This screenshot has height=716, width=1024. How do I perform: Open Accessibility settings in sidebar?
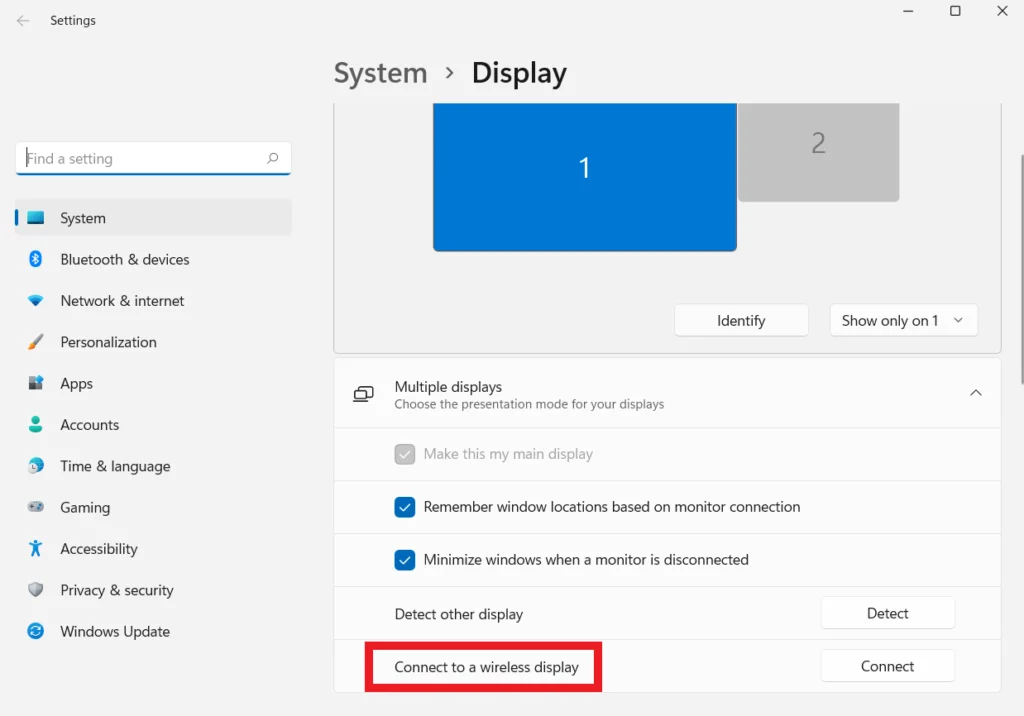tap(98, 549)
